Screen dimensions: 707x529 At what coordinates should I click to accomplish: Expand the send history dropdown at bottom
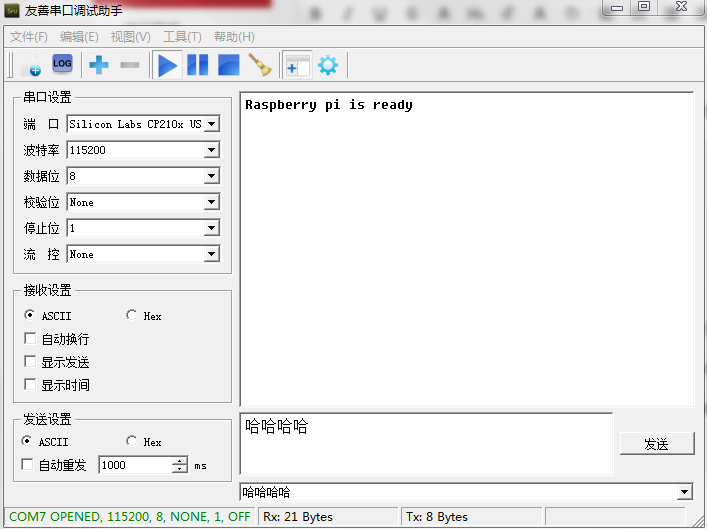coord(684,492)
